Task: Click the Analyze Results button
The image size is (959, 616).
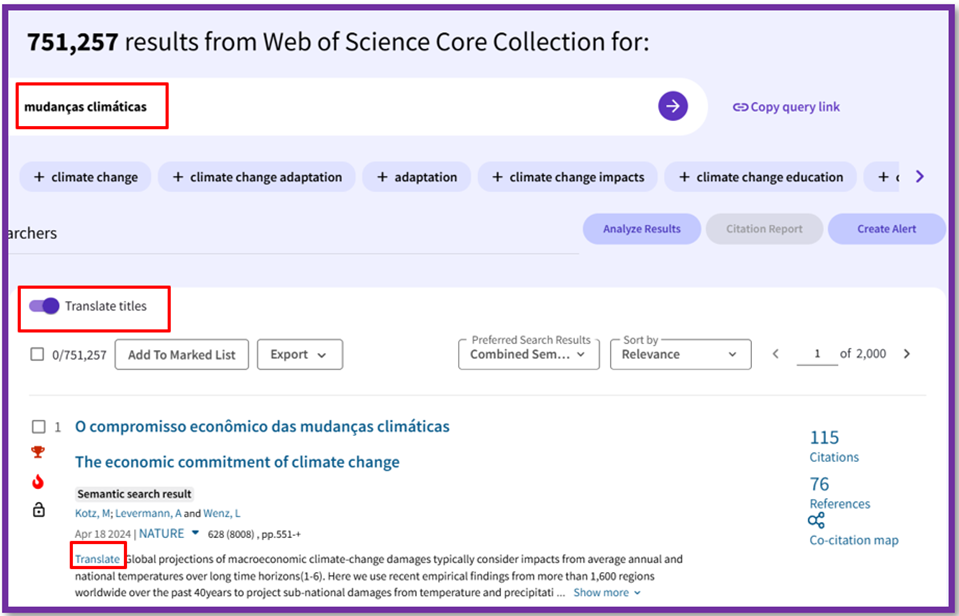Action: click(x=641, y=229)
